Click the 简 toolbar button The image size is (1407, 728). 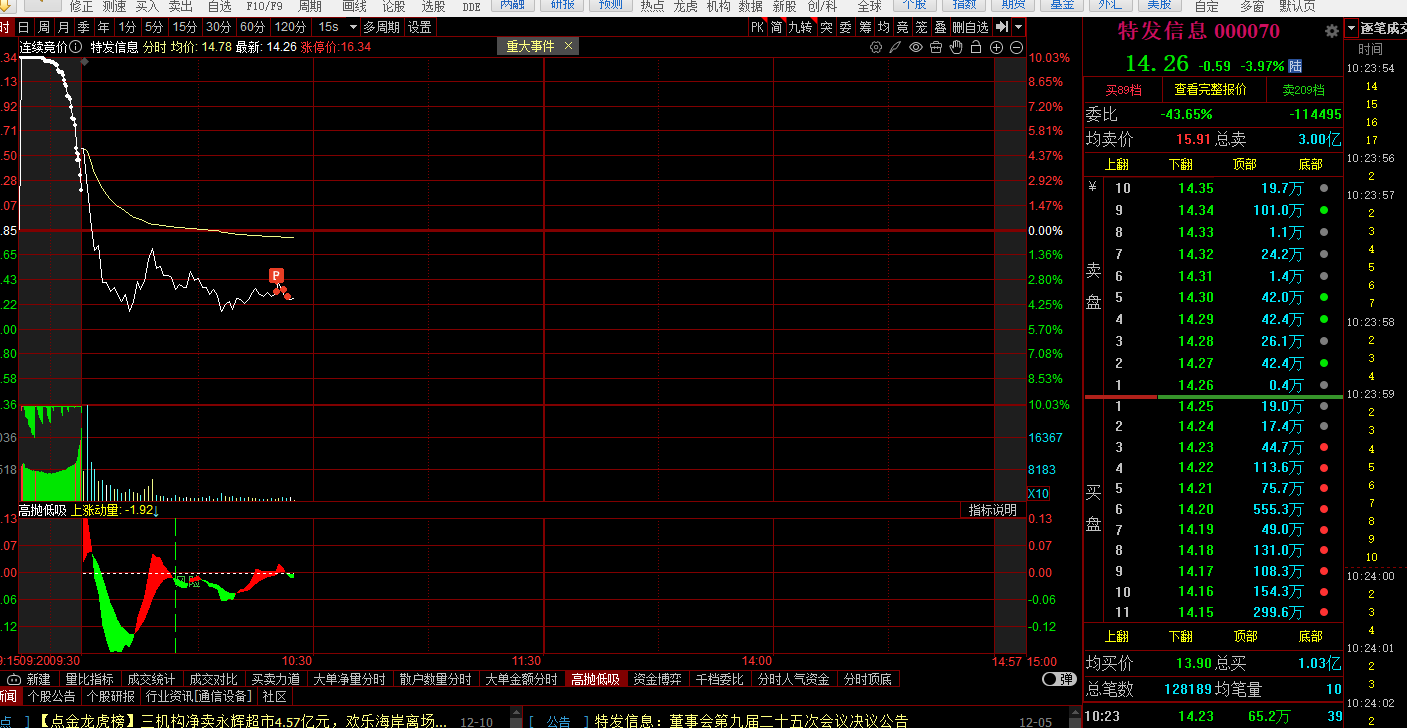(x=776, y=27)
